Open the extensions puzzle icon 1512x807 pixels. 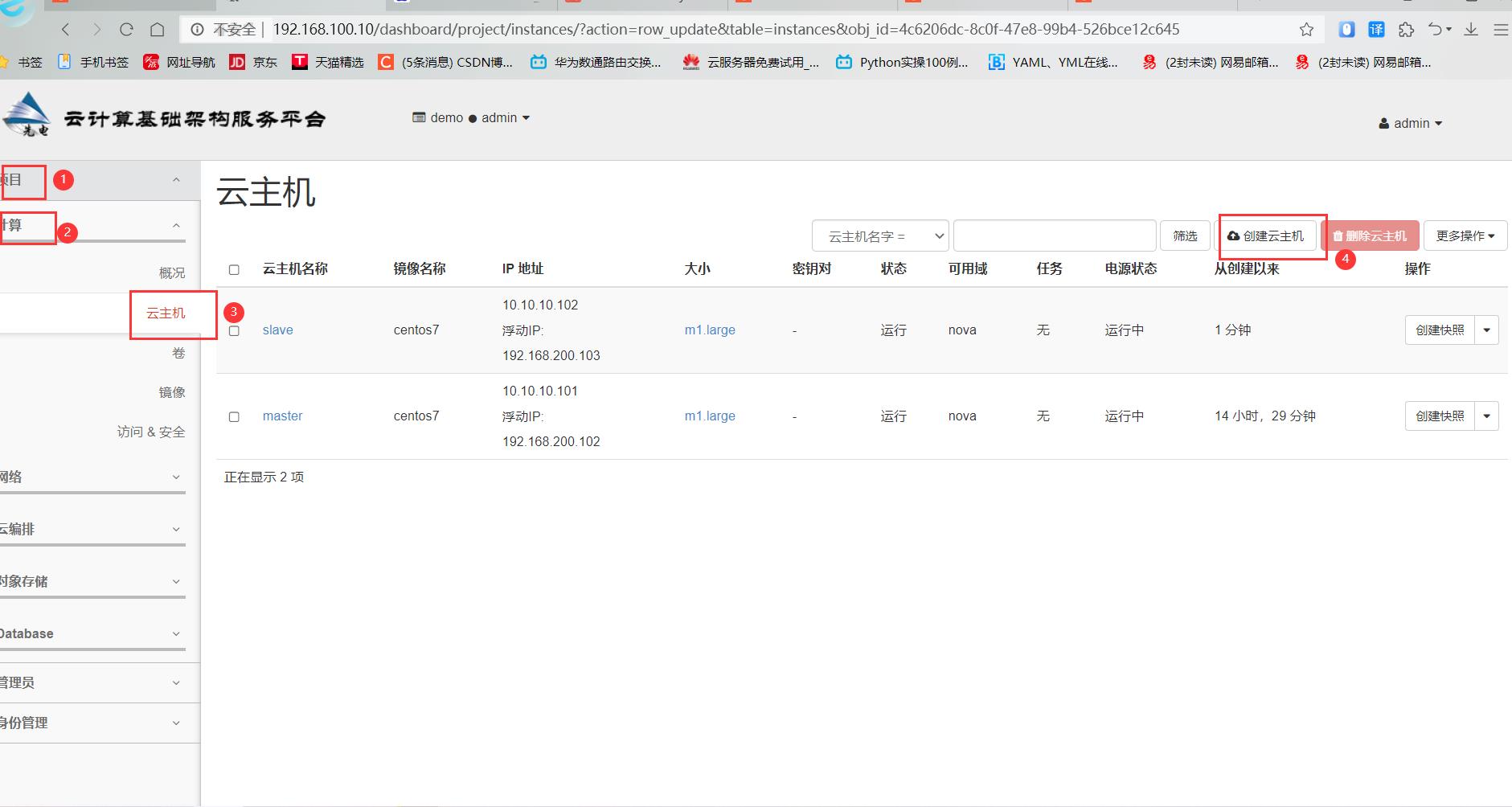[1406, 30]
